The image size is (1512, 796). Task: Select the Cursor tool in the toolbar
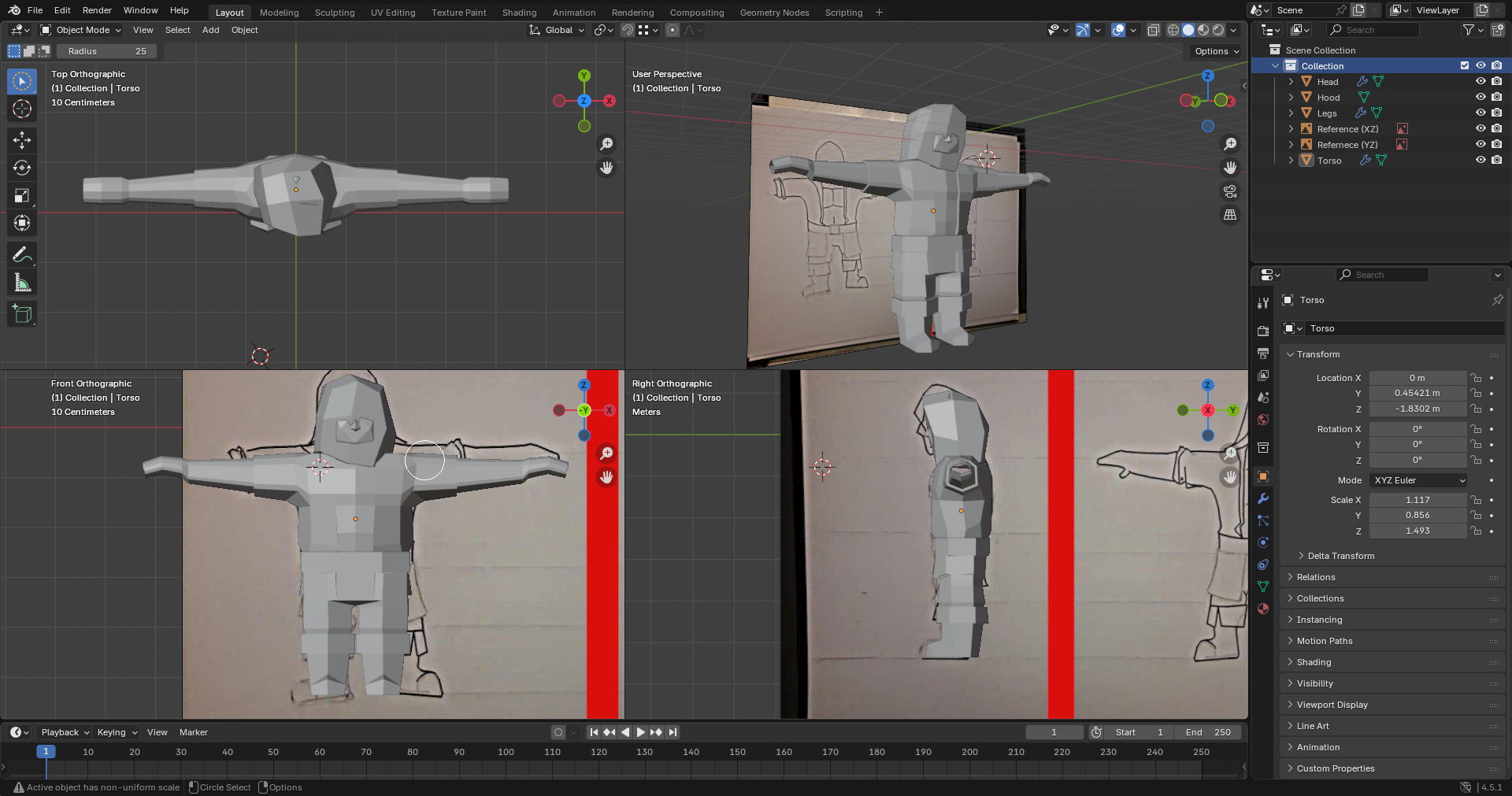click(22, 109)
